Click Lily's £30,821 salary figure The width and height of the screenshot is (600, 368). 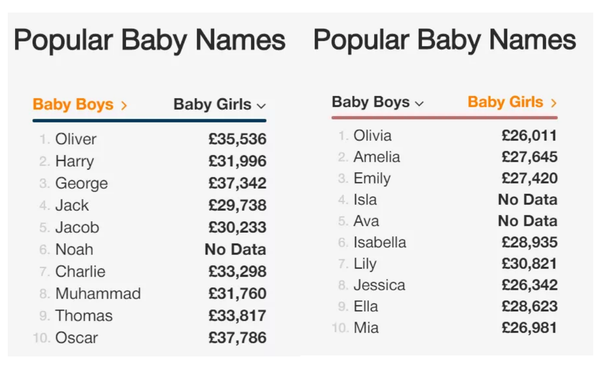pyautogui.click(x=530, y=264)
